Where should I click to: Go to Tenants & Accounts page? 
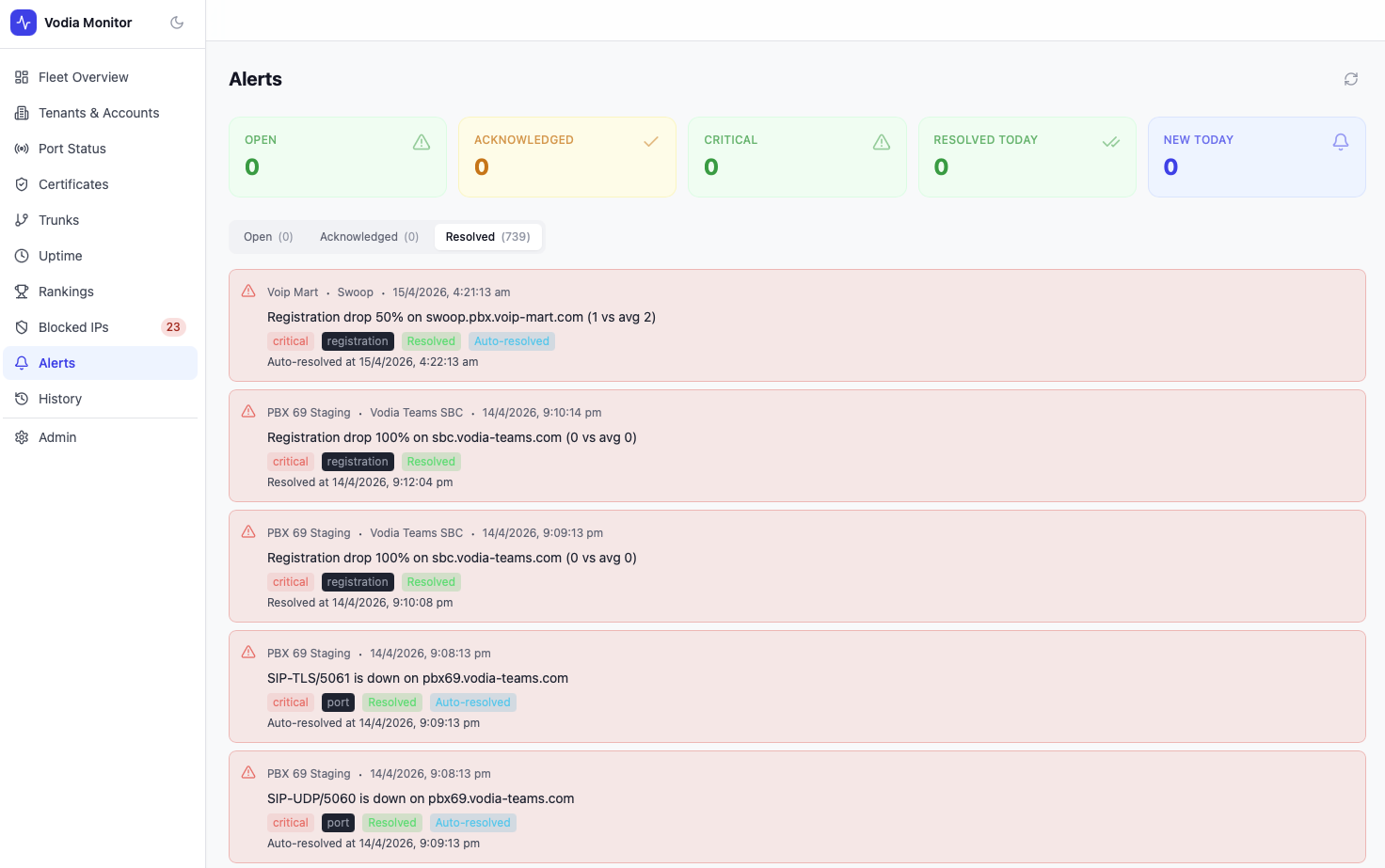(x=98, y=113)
